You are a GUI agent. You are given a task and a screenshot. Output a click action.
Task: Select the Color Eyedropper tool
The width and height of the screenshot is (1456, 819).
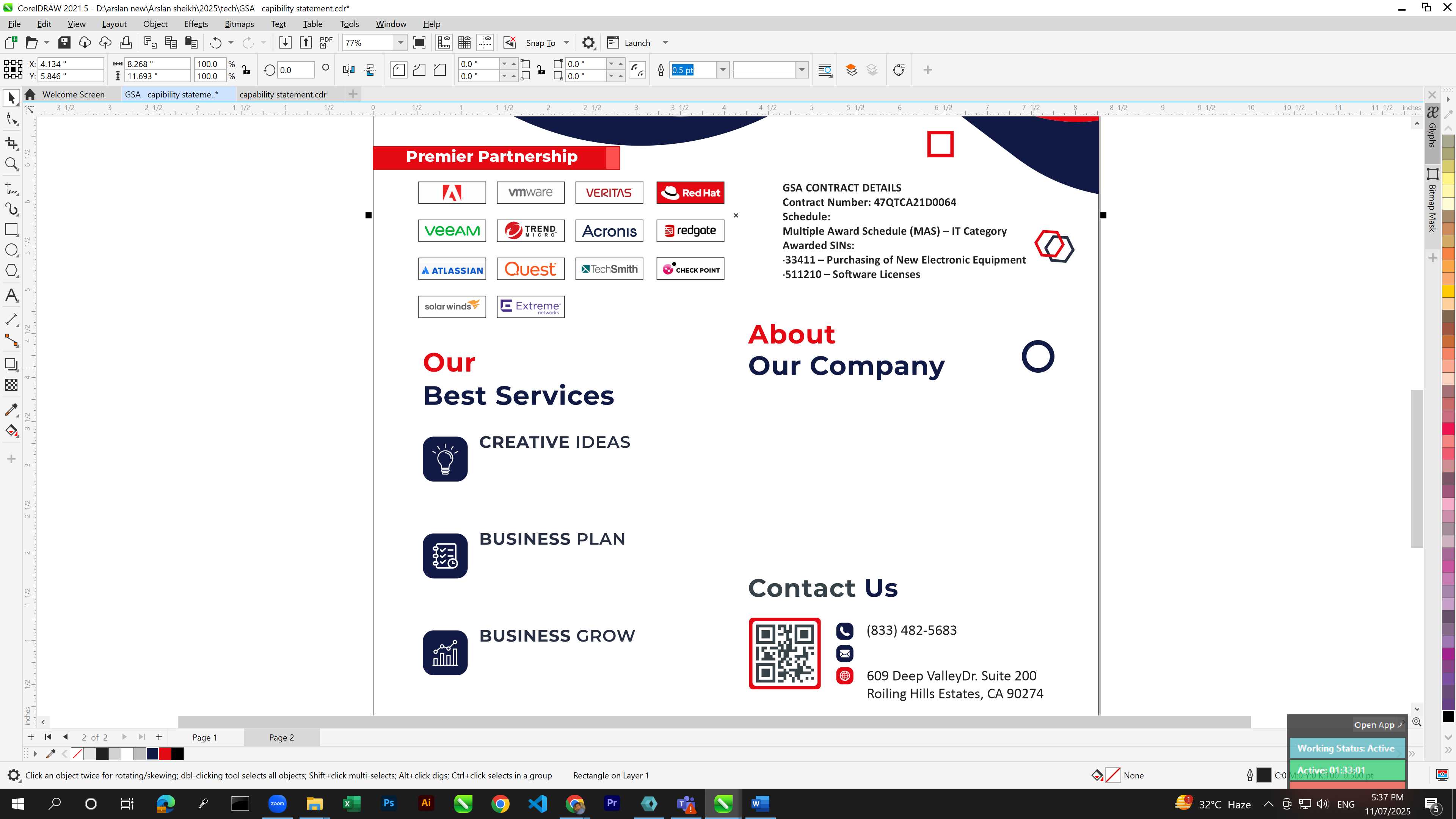point(11,409)
